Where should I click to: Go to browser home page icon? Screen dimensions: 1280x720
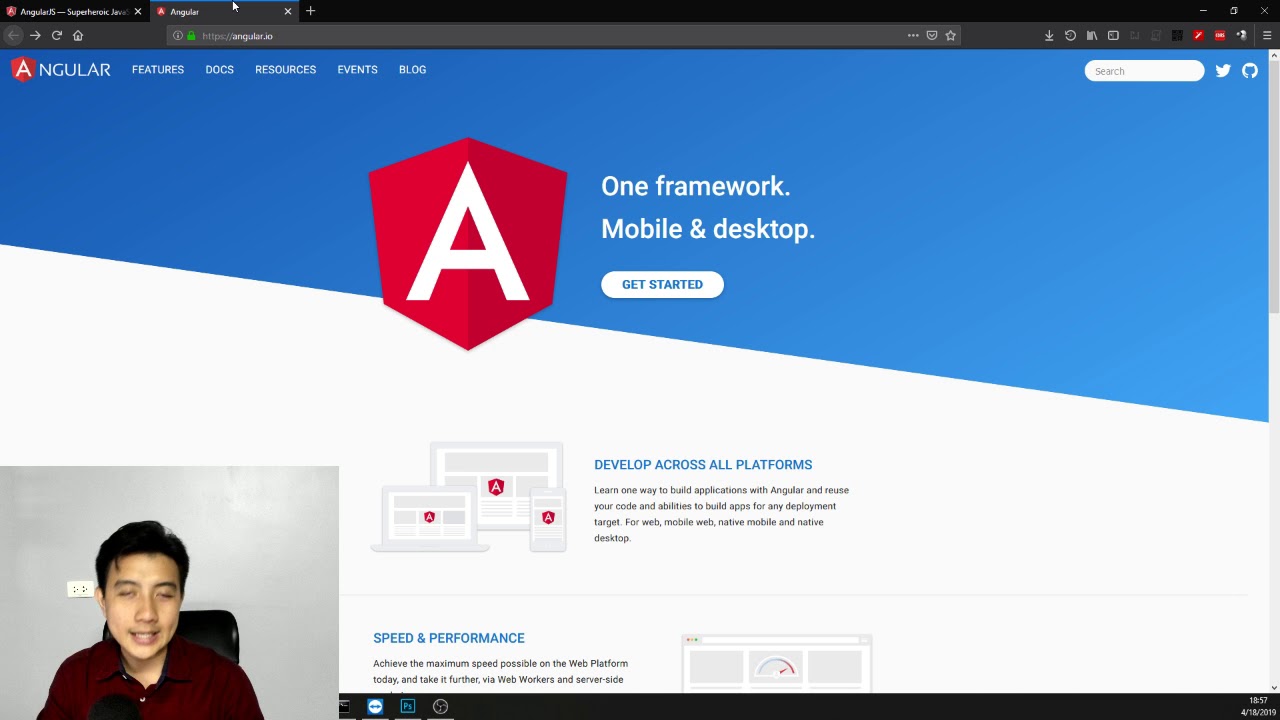click(78, 35)
